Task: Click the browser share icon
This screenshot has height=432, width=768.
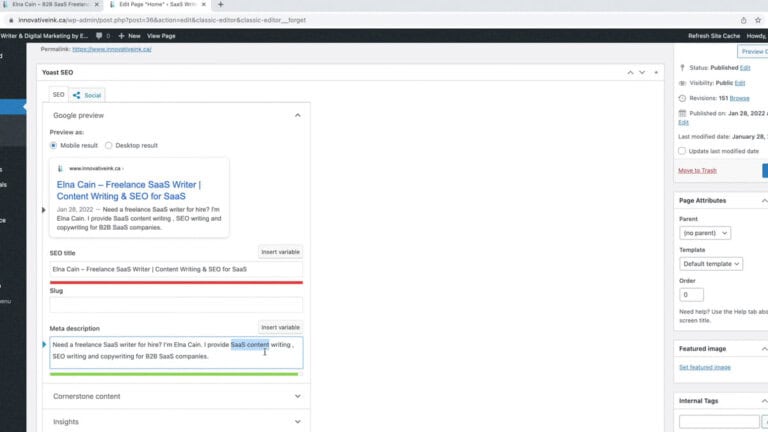Action: pyautogui.click(x=743, y=19)
